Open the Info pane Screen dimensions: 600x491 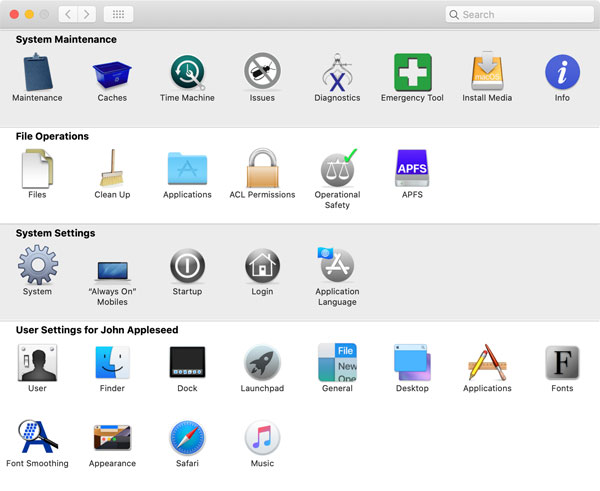pos(562,72)
